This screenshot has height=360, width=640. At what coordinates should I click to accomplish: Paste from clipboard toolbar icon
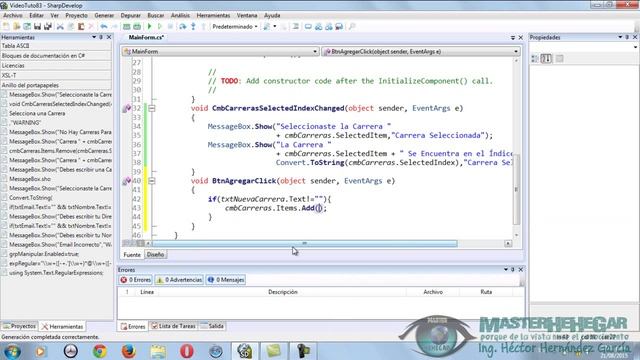81,27
